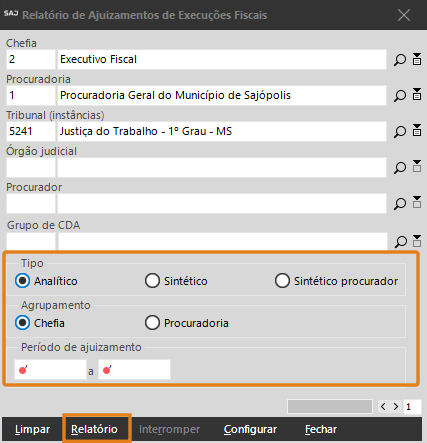Open the Procuradoria list selector icon
Image resolution: width=427 pixels, height=443 pixels.
(417, 94)
